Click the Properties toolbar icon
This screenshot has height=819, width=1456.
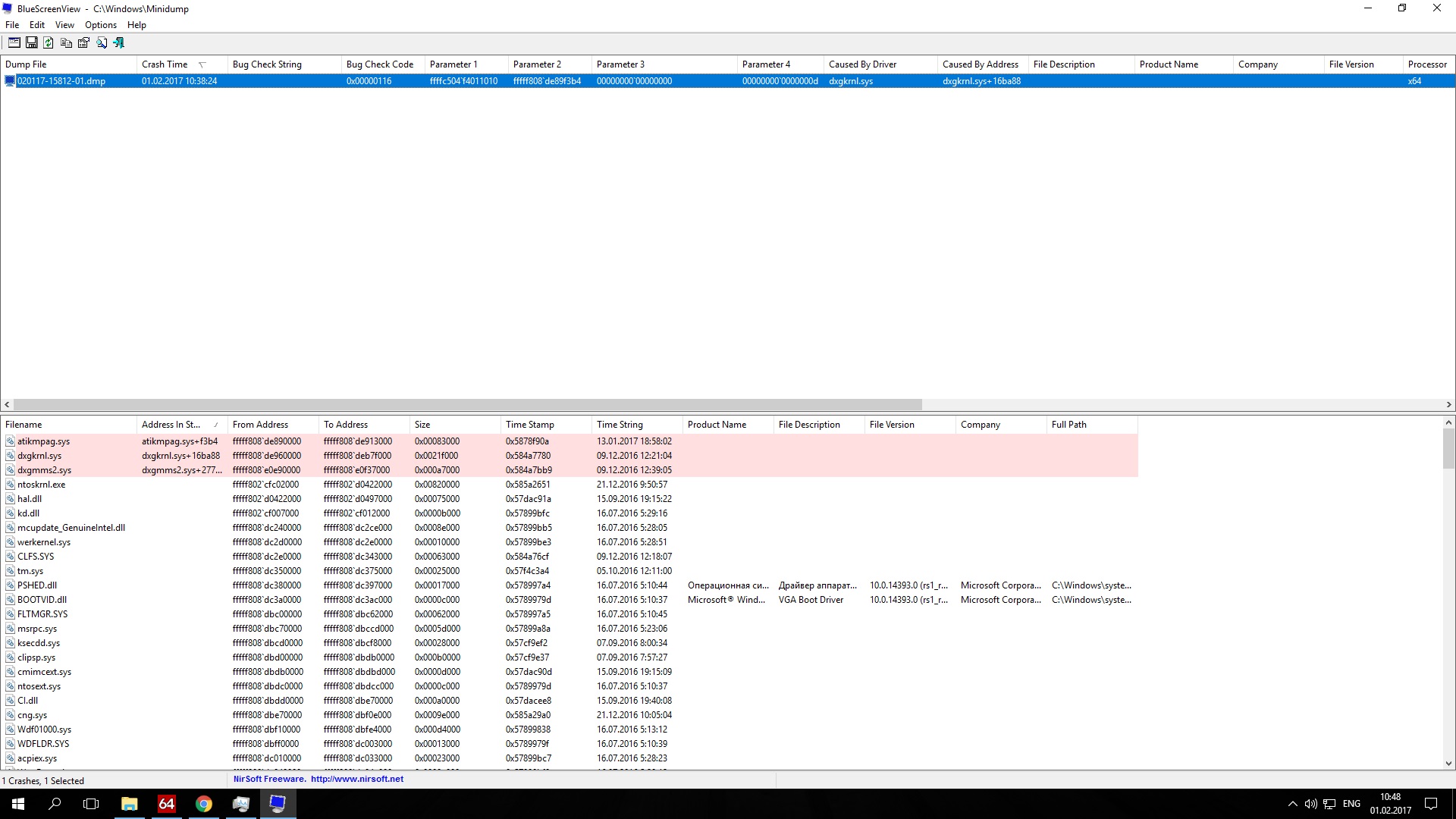tap(83, 42)
